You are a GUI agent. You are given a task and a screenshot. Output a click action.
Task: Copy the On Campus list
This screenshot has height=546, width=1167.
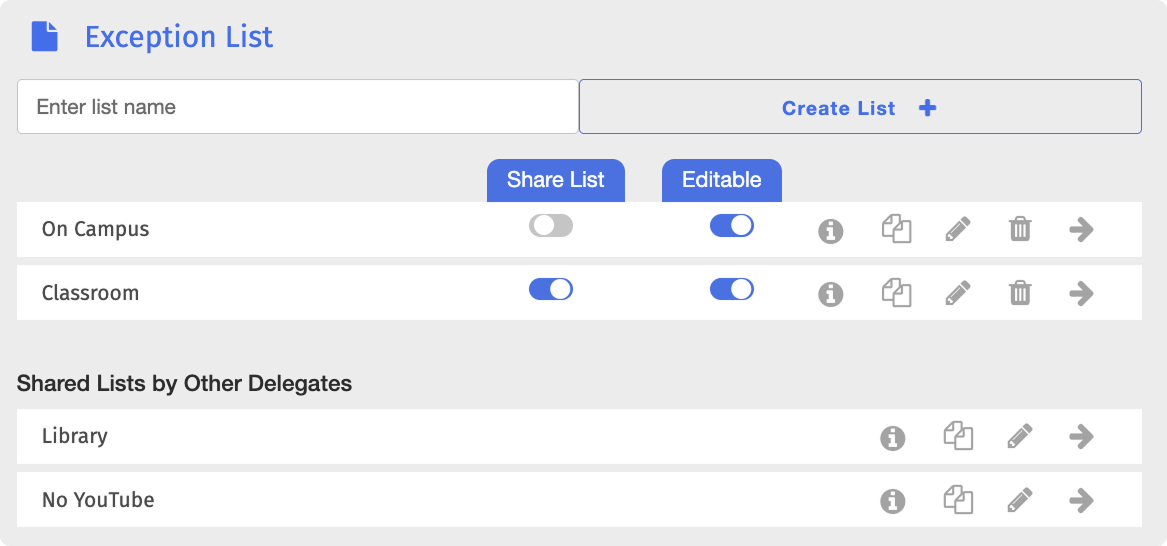(x=897, y=229)
